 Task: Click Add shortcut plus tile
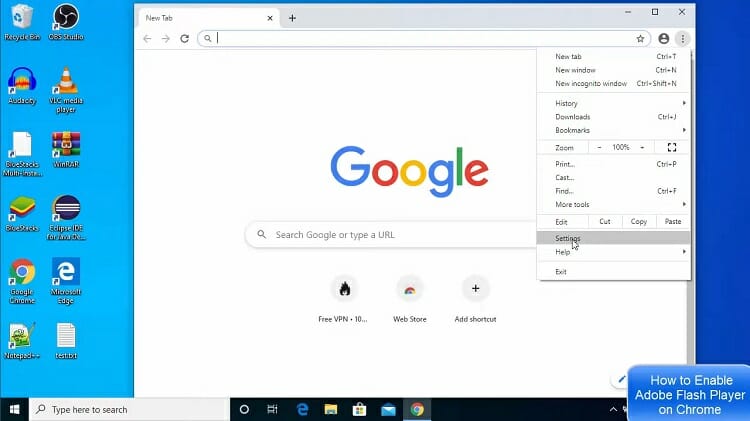pyautogui.click(x=475, y=299)
